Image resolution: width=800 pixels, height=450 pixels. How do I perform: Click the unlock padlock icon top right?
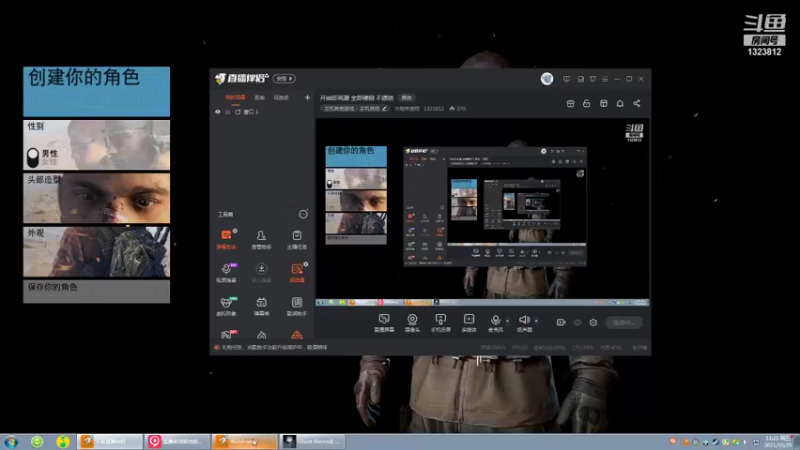point(587,104)
